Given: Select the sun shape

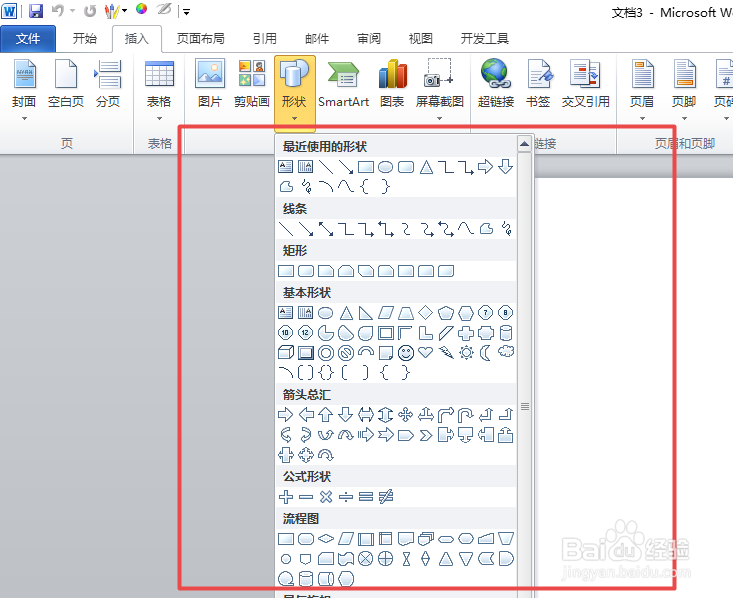Looking at the screenshot, I should pyautogui.click(x=466, y=353).
